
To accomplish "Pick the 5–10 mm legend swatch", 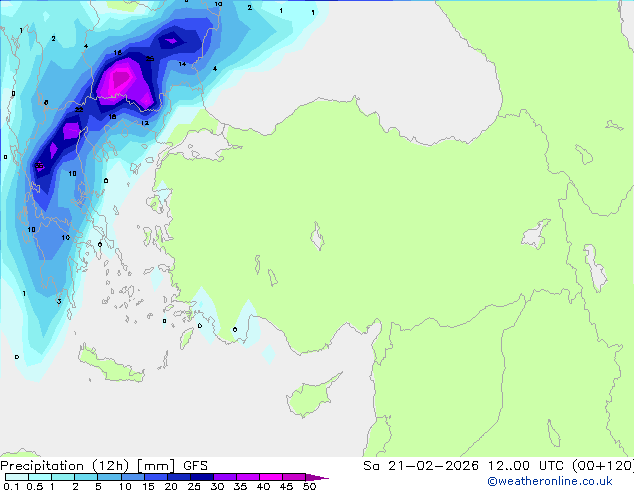I will coord(109,477).
